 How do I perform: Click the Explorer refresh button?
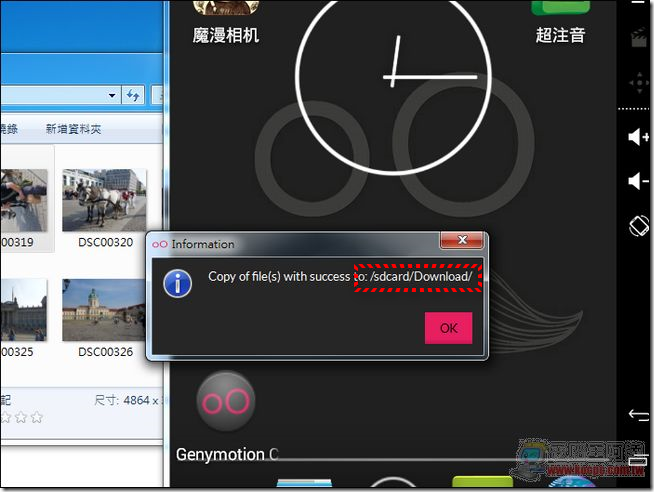[133, 95]
